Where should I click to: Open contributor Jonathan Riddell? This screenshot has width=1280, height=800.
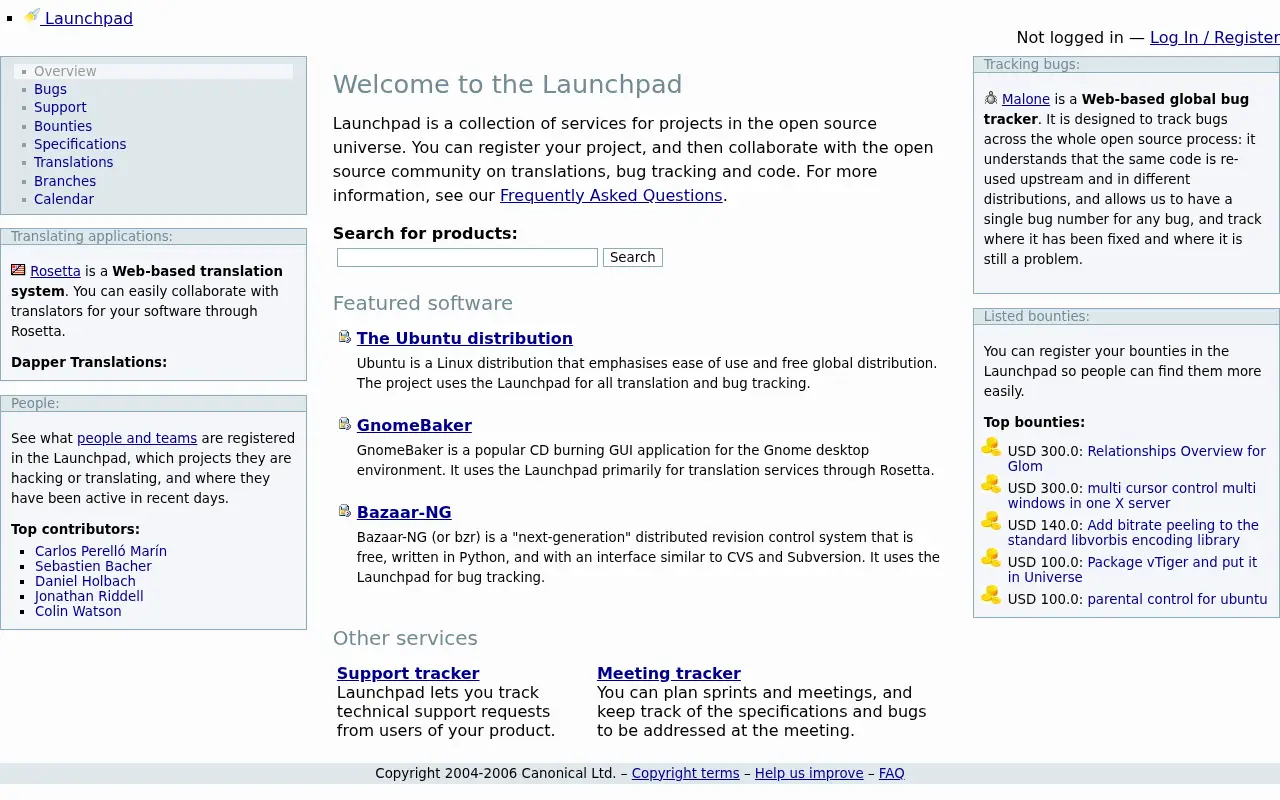tap(89, 596)
